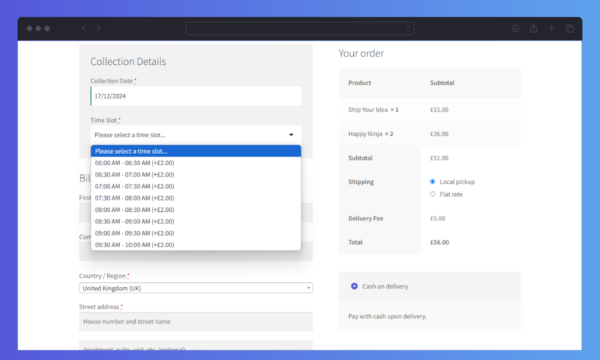Open a new tab with plus icon
Image resolution: width=600 pixels, height=360 pixels.
(551, 28)
